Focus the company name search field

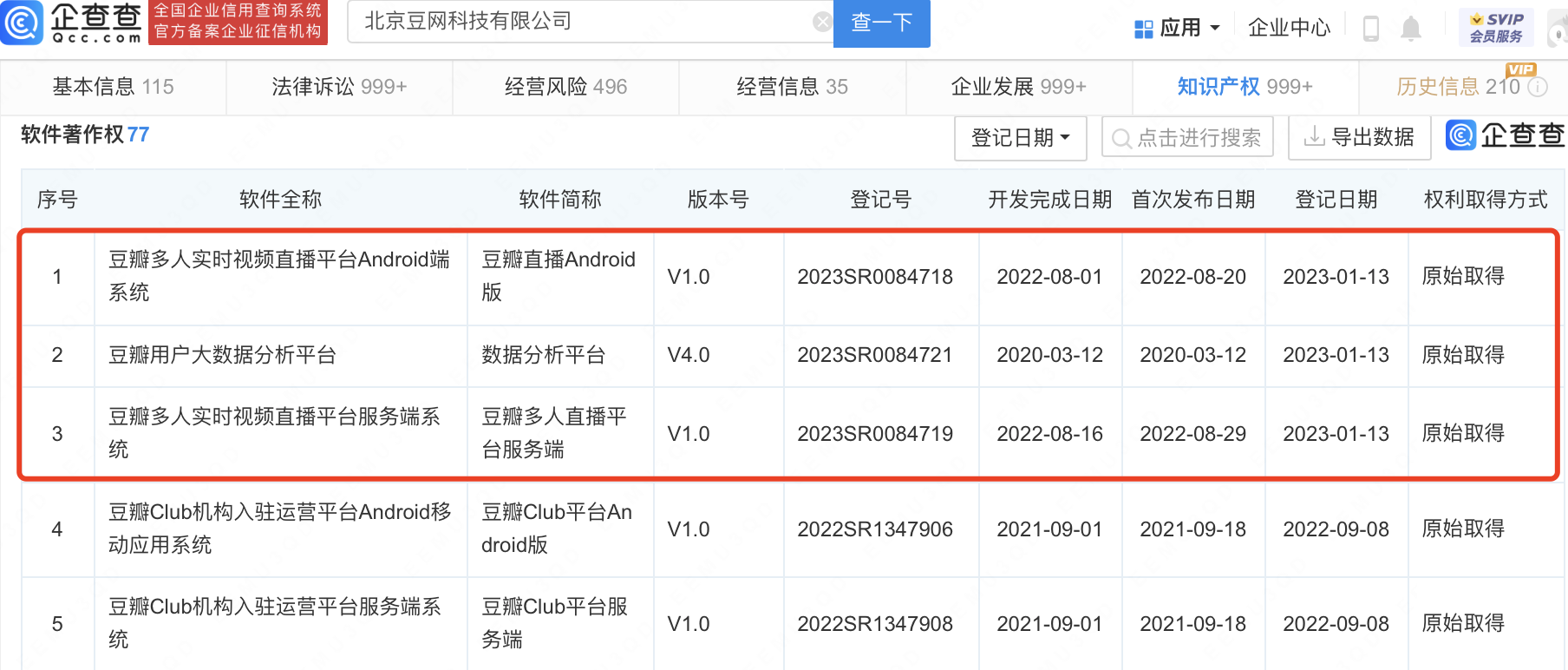[590, 22]
